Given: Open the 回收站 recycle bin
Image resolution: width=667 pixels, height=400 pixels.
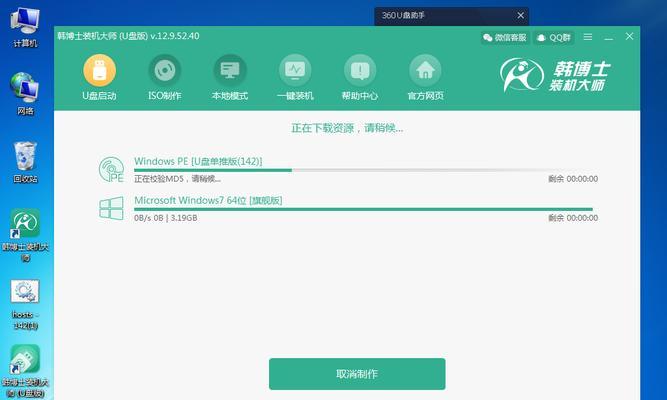Looking at the screenshot, I should pyautogui.click(x=25, y=162).
